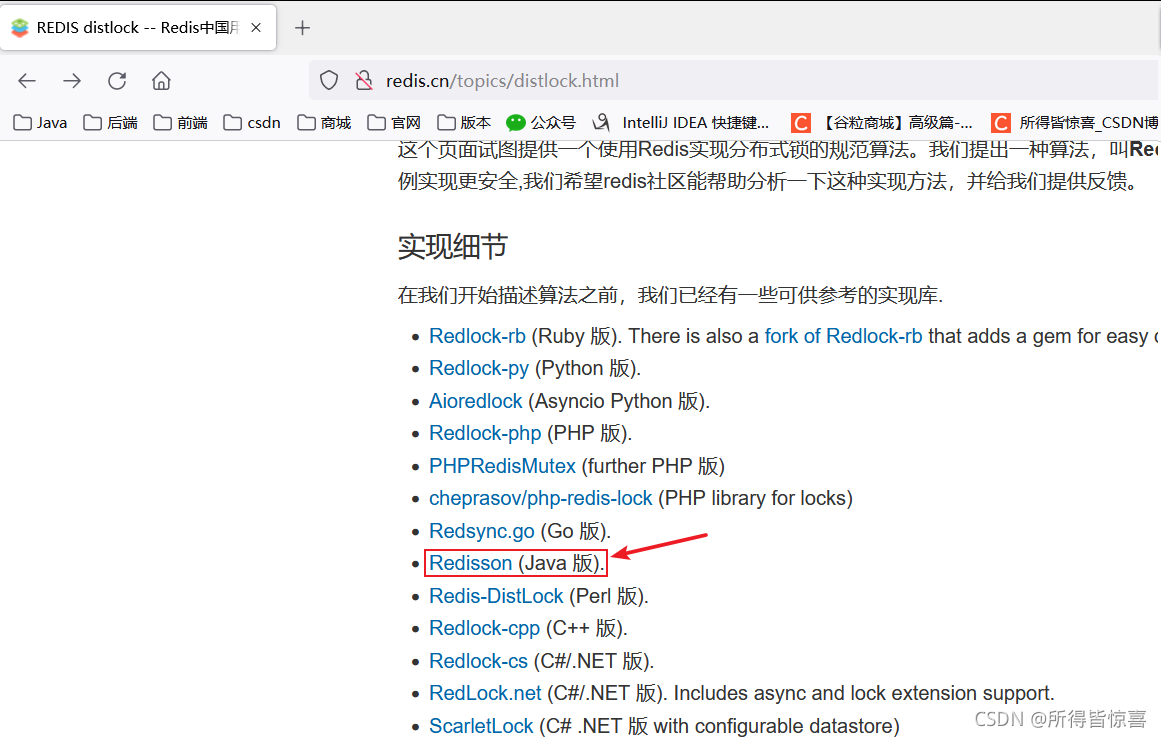Viewport: 1161px width, 737px height.
Task: Open the 所得皆惊喜_CSDN博客 bookmark
Action: click(x=1075, y=122)
